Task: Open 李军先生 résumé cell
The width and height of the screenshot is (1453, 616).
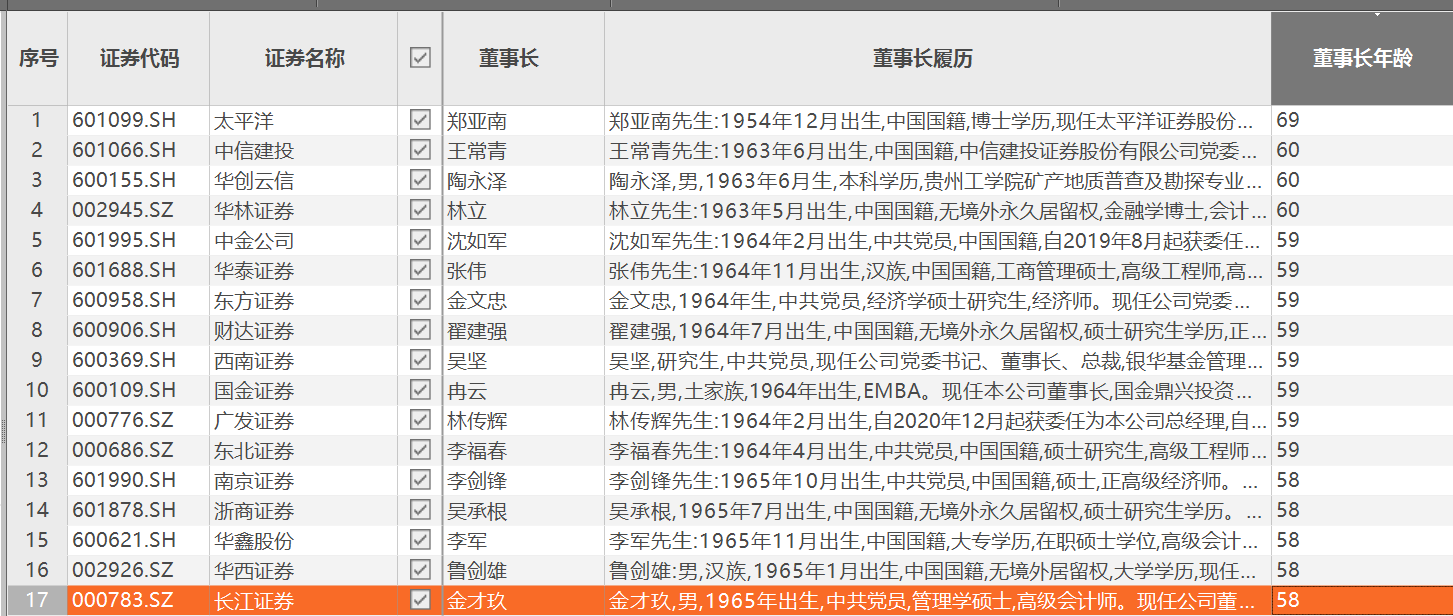Action: pos(938,541)
